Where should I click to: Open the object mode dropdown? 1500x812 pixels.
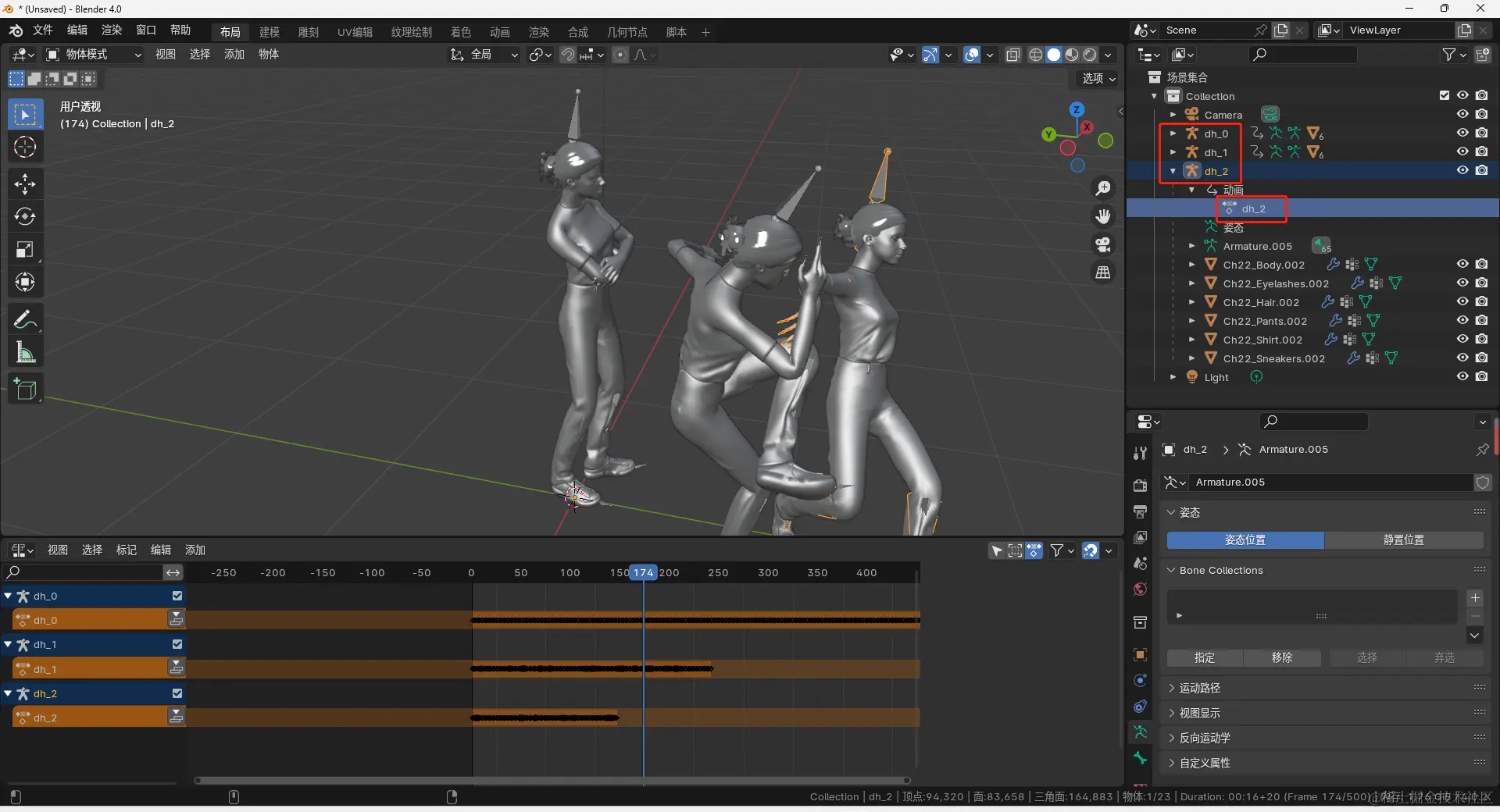point(94,55)
